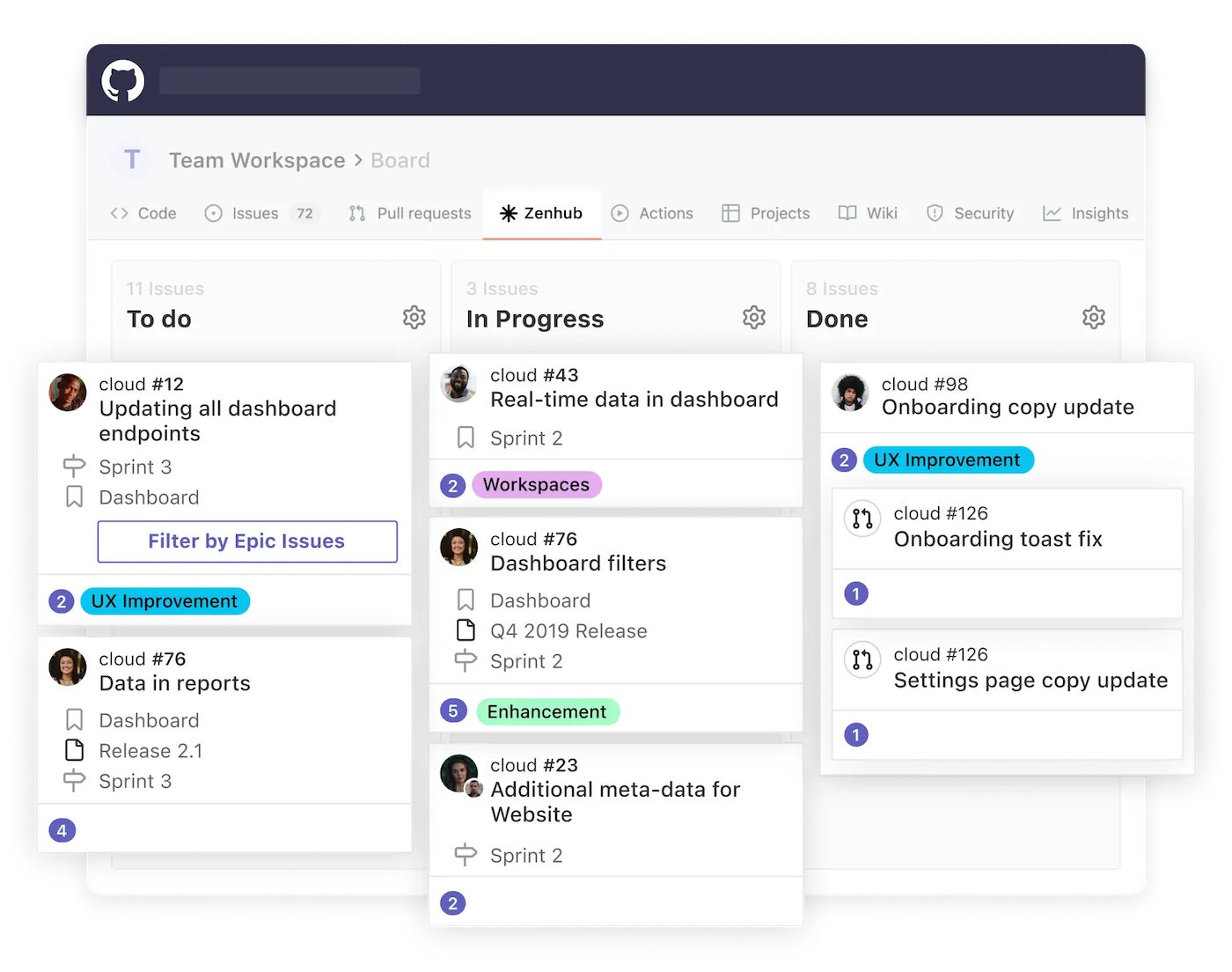Open the Data in reports issue
Viewport: 1232px width, 972px height.
[174, 683]
